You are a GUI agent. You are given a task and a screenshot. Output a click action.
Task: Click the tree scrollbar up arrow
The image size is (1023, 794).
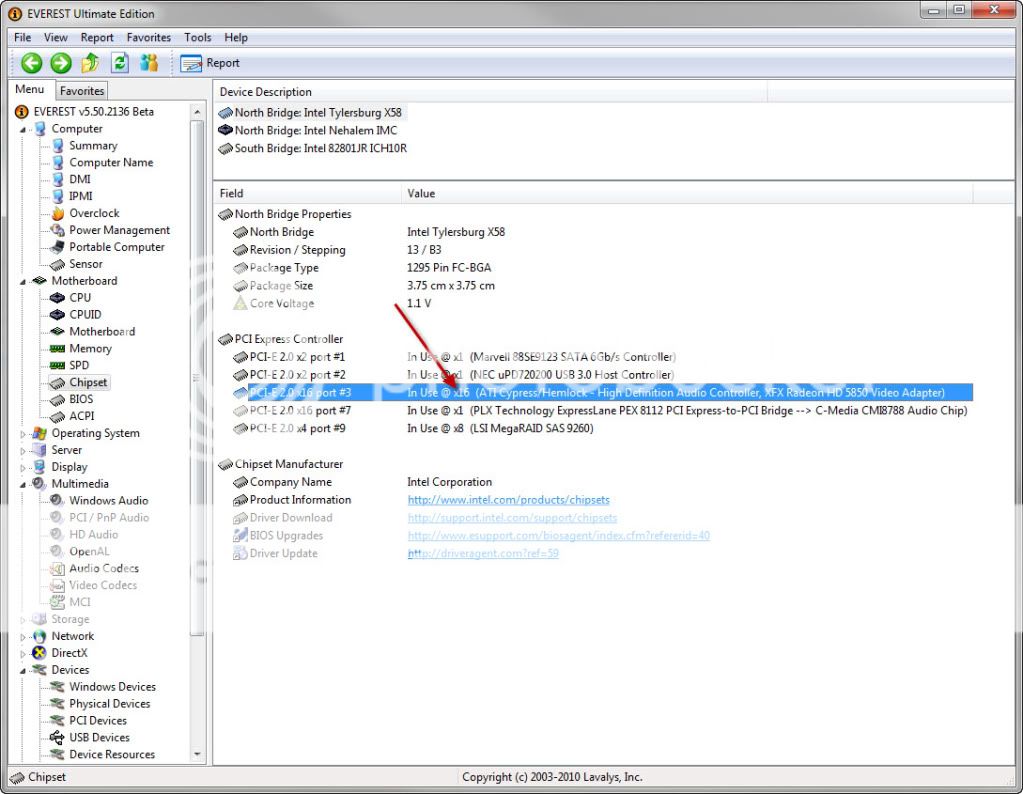pos(197,112)
